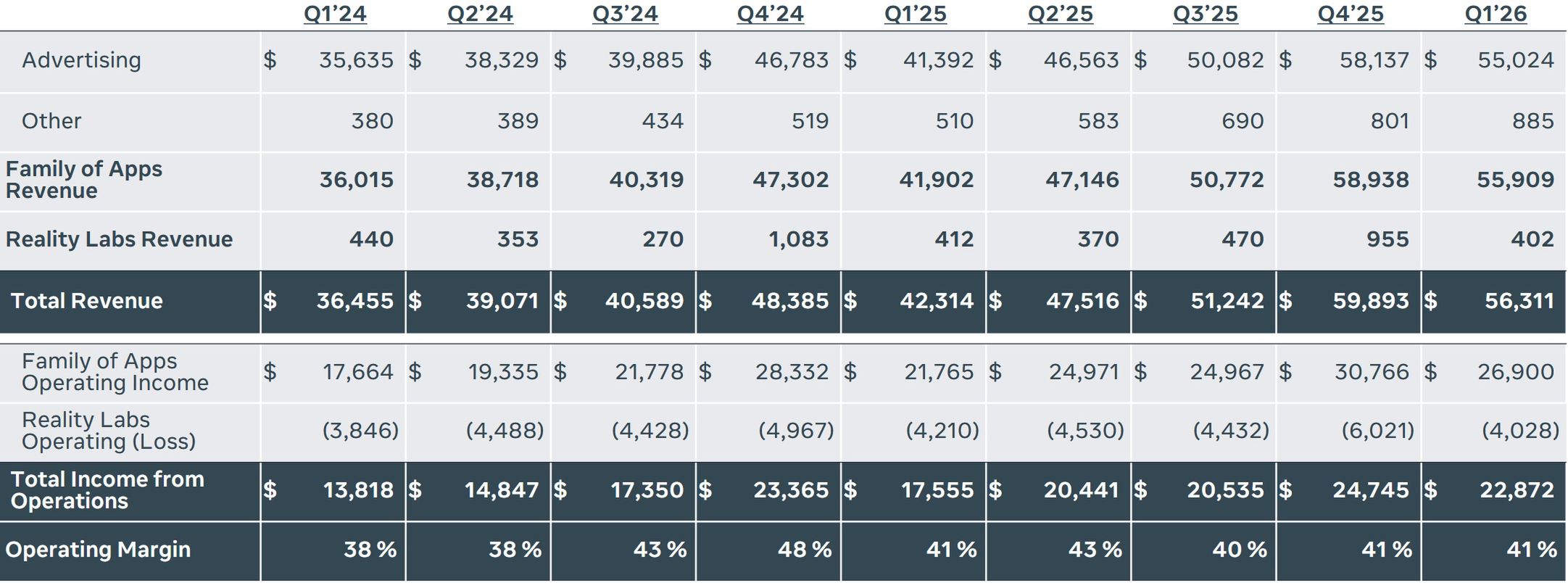
Task: Select the Q1'25 column header
Action: coord(915,14)
